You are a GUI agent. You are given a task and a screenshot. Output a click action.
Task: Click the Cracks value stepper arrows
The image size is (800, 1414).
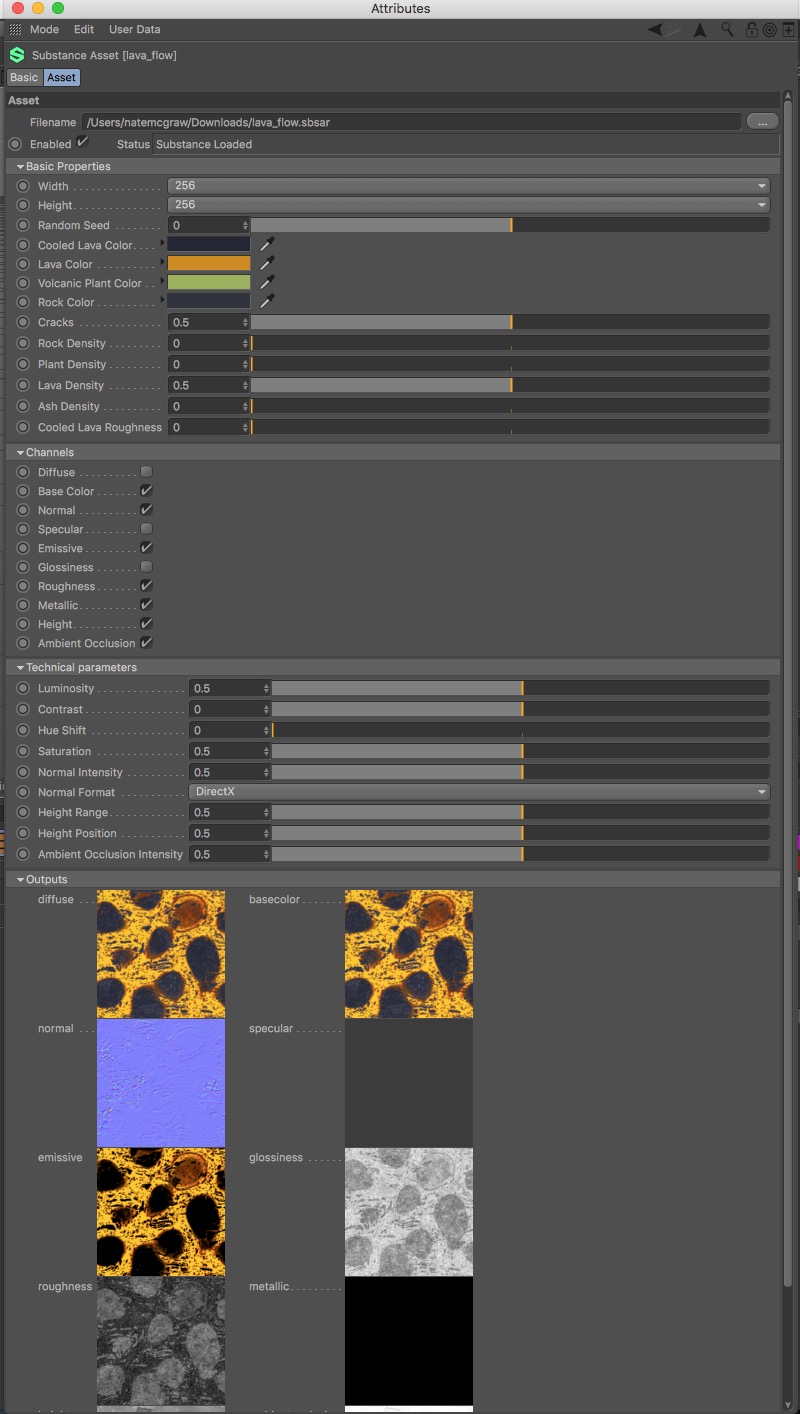pos(245,322)
